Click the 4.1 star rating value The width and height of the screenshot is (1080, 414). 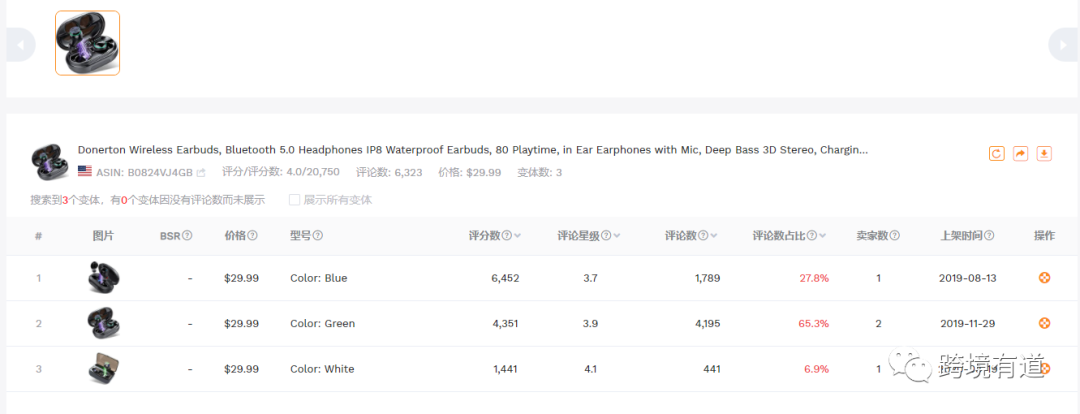(x=590, y=369)
